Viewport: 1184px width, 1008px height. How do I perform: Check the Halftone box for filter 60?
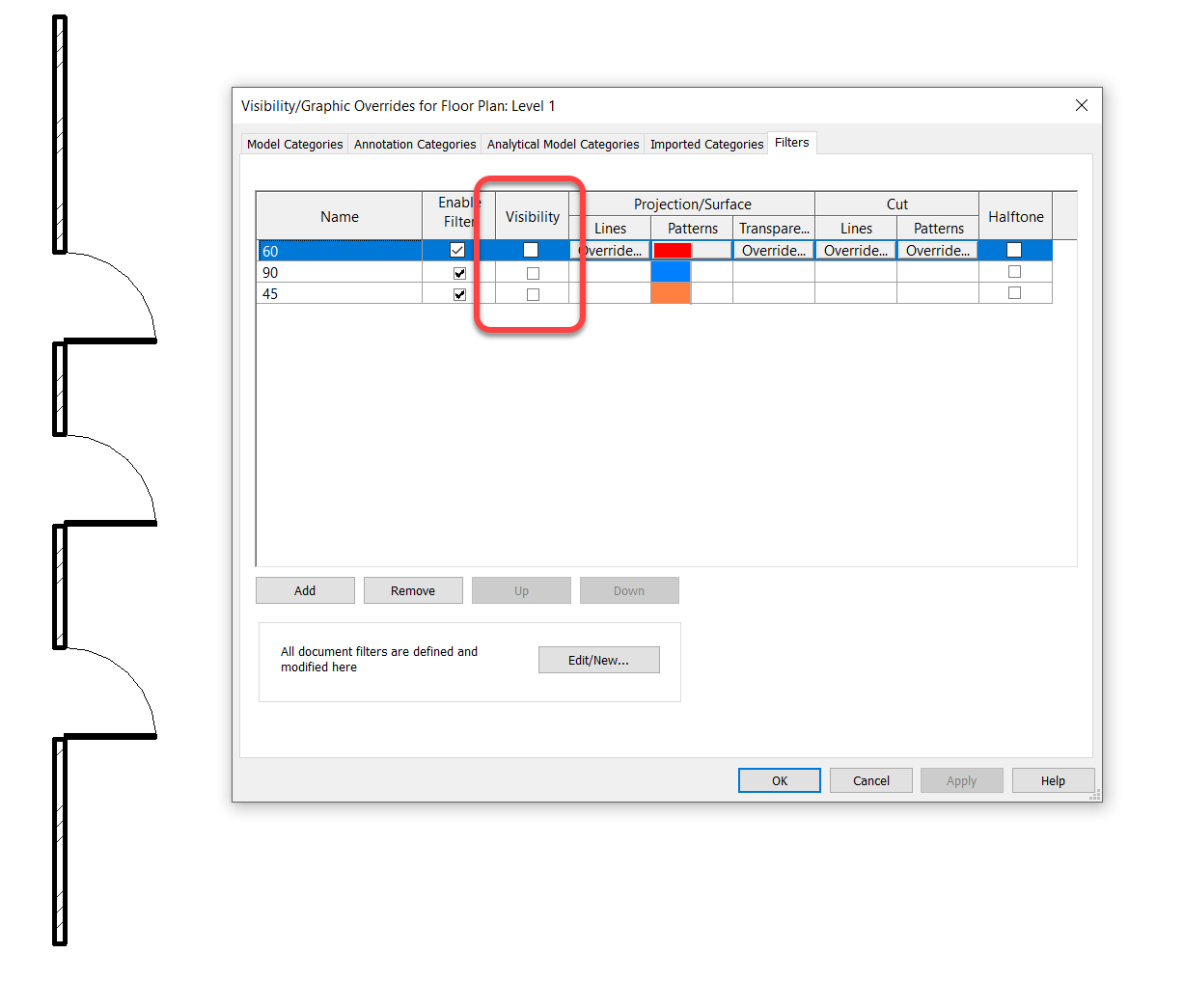pyautogui.click(x=1014, y=249)
